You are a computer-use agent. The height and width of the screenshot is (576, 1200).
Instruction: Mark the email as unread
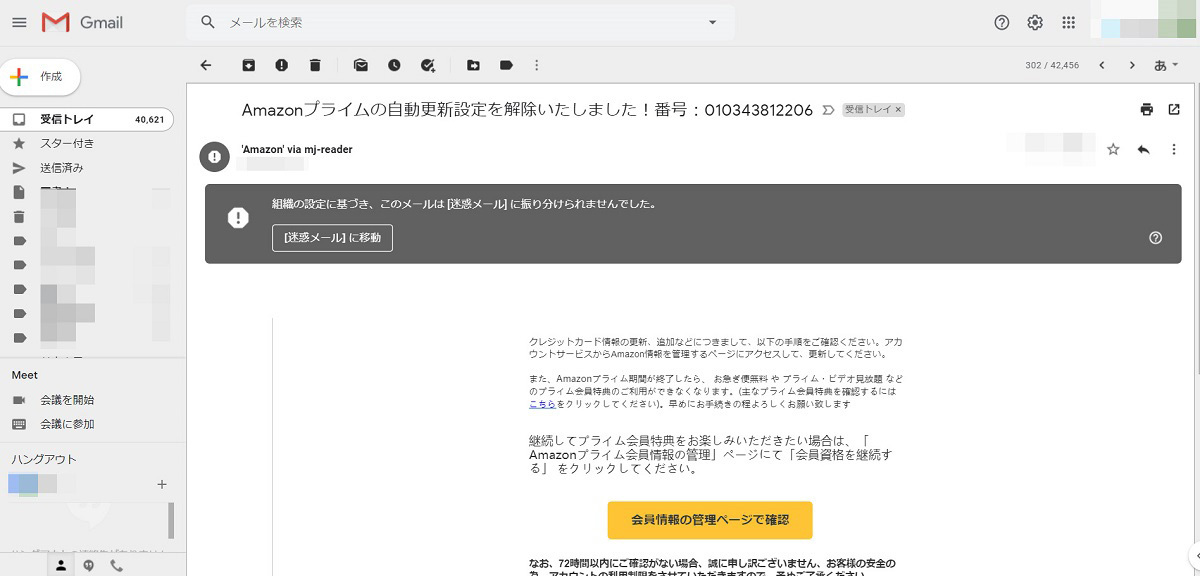pos(361,65)
